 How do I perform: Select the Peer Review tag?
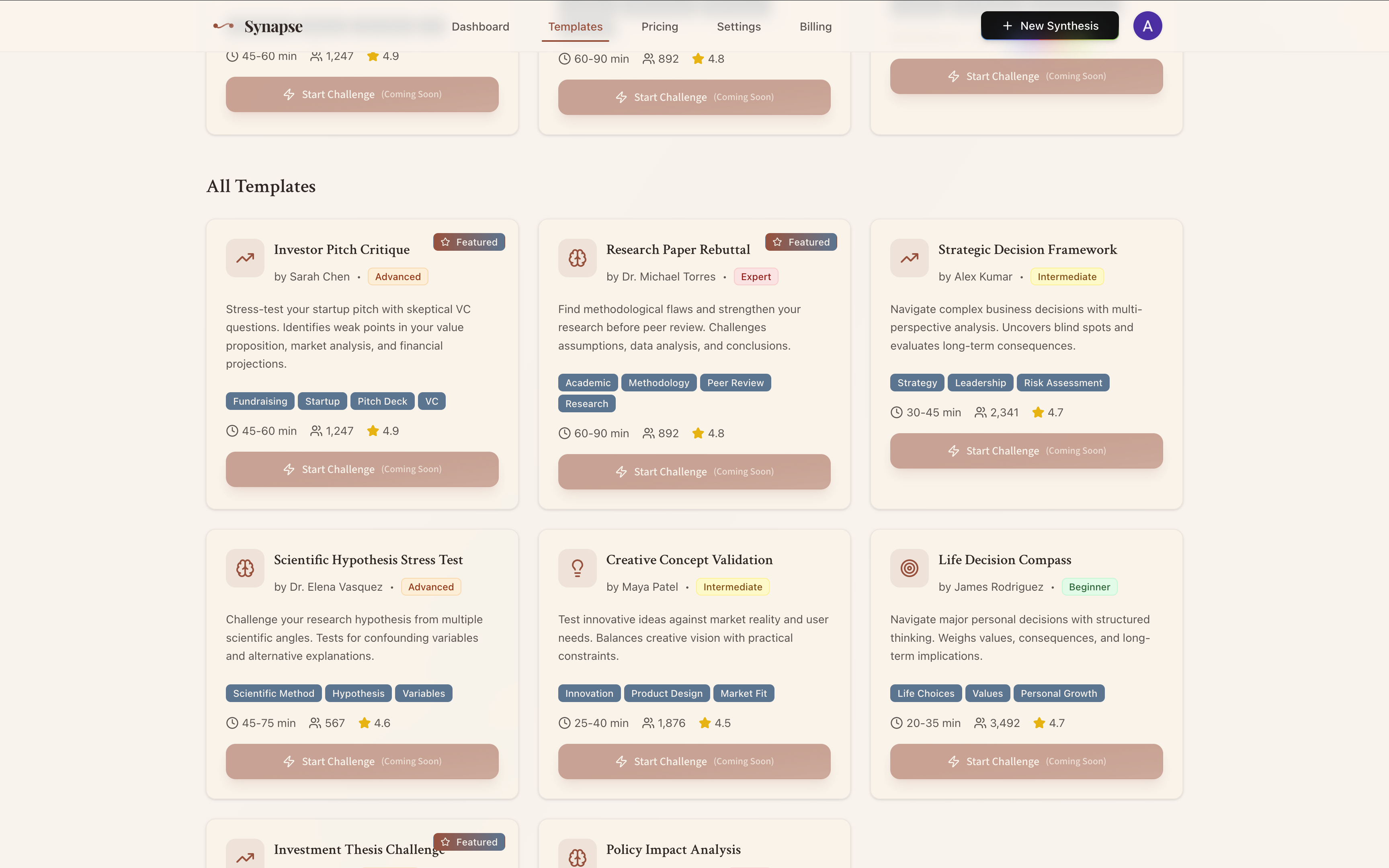735,383
